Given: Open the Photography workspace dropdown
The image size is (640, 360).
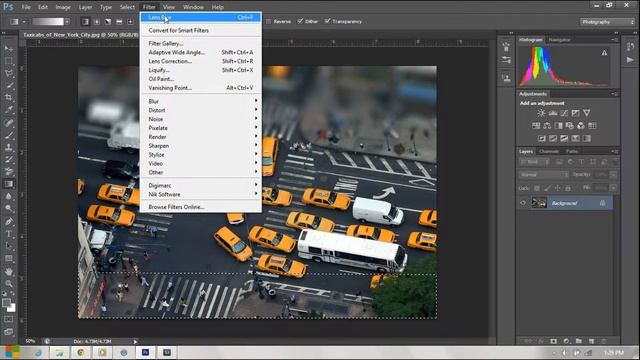Looking at the screenshot, I should pos(607,22).
